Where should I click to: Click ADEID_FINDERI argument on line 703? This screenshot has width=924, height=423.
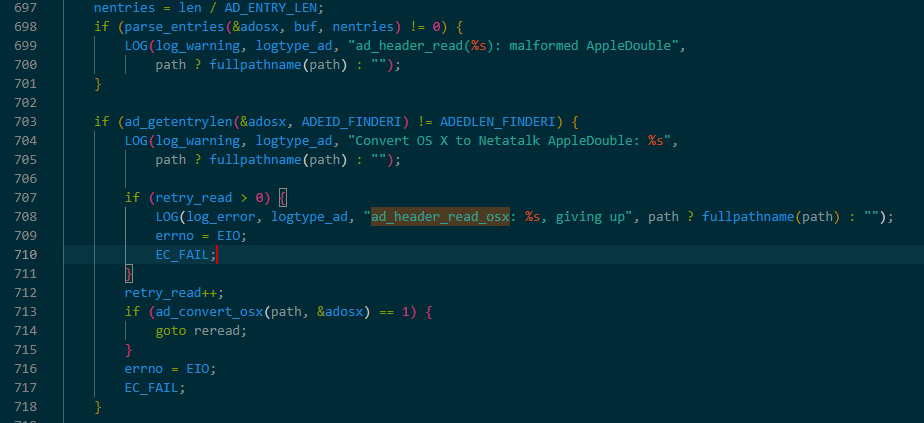(352, 122)
